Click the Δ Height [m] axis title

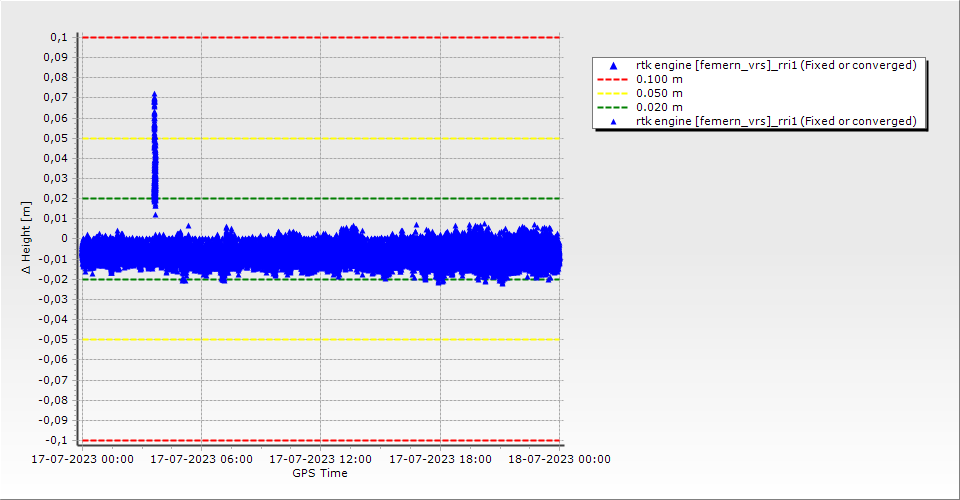pyautogui.click(x=28, y=237)
